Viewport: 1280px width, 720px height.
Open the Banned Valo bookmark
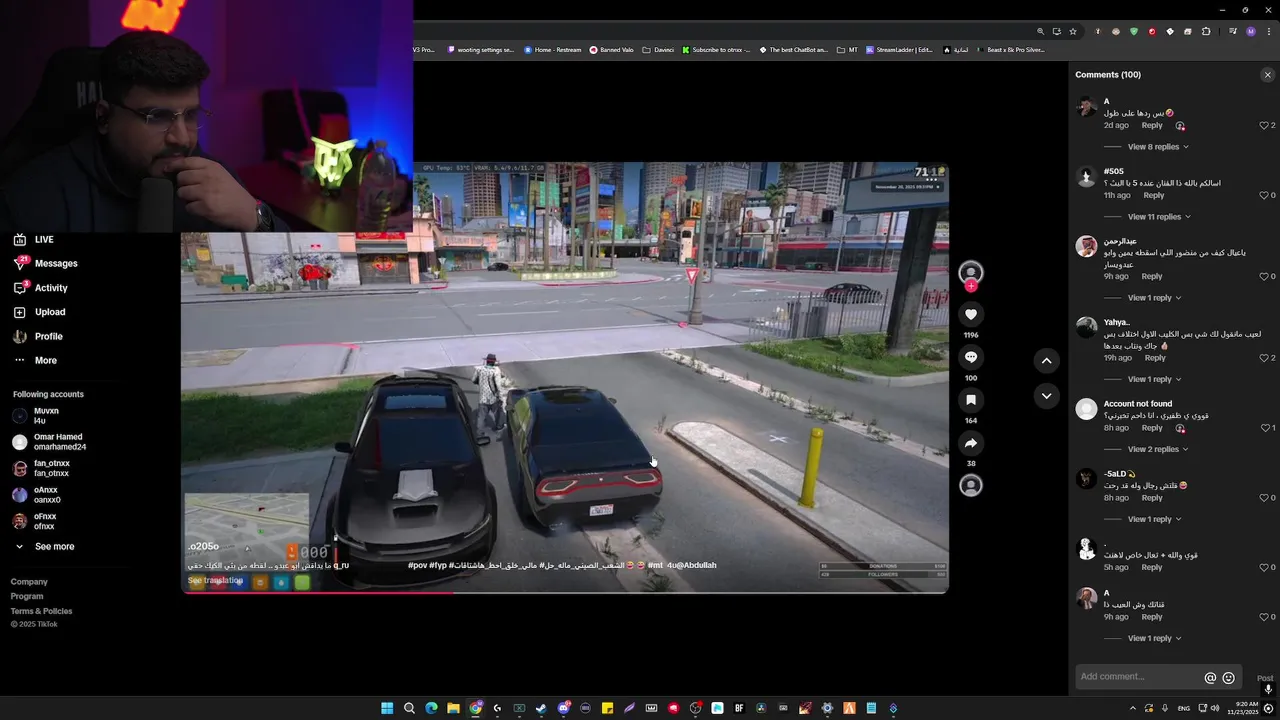pos(611,50)
